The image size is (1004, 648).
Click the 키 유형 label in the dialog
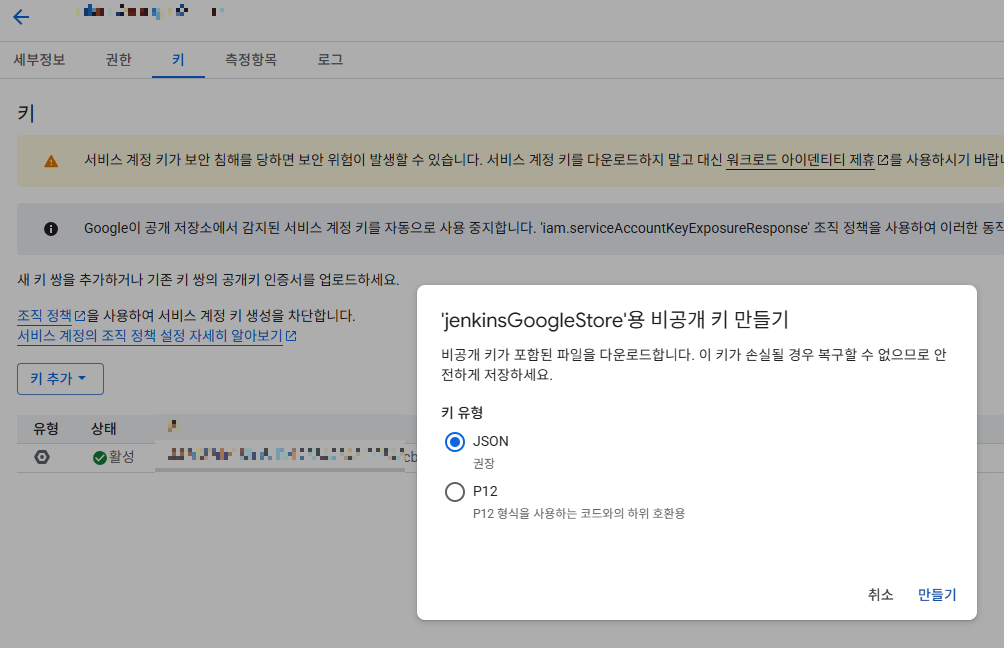[x=462, y=412]
